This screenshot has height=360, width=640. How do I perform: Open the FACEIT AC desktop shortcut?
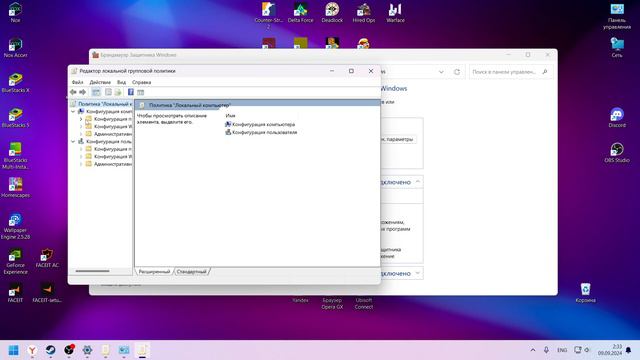pyautogui.click(x=47, y=258)
